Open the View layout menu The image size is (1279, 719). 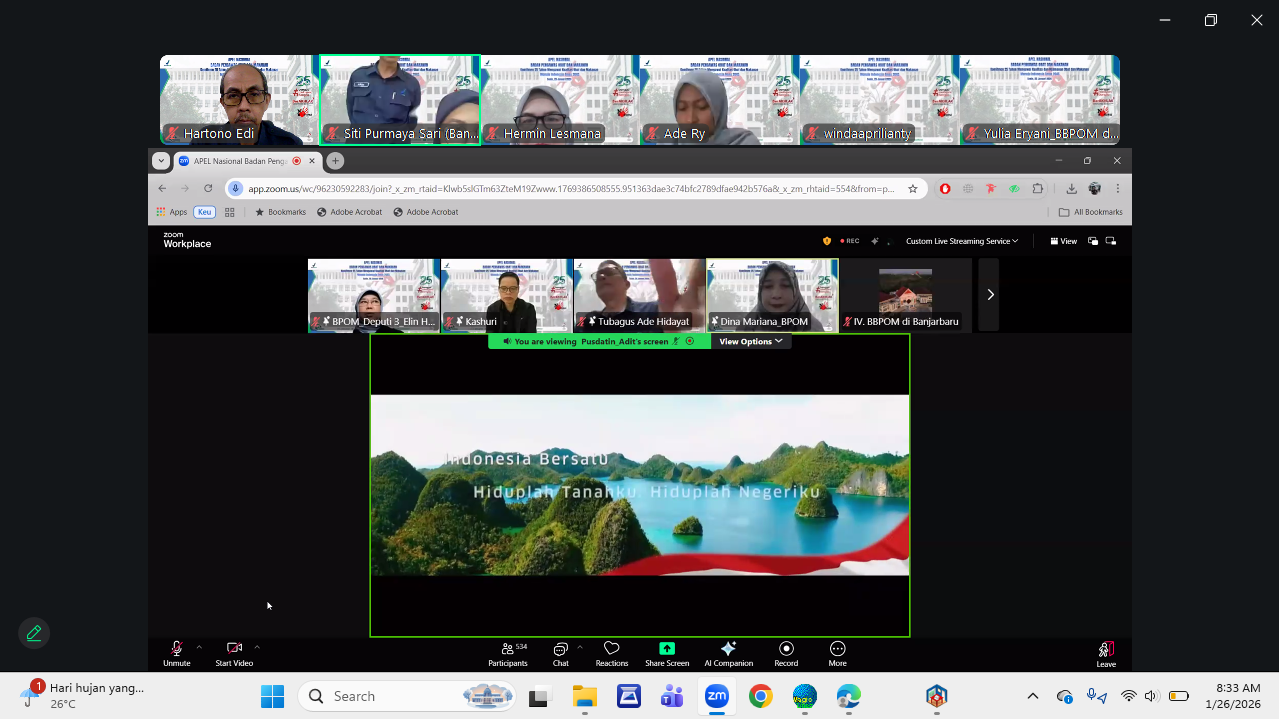point(1063,241)
